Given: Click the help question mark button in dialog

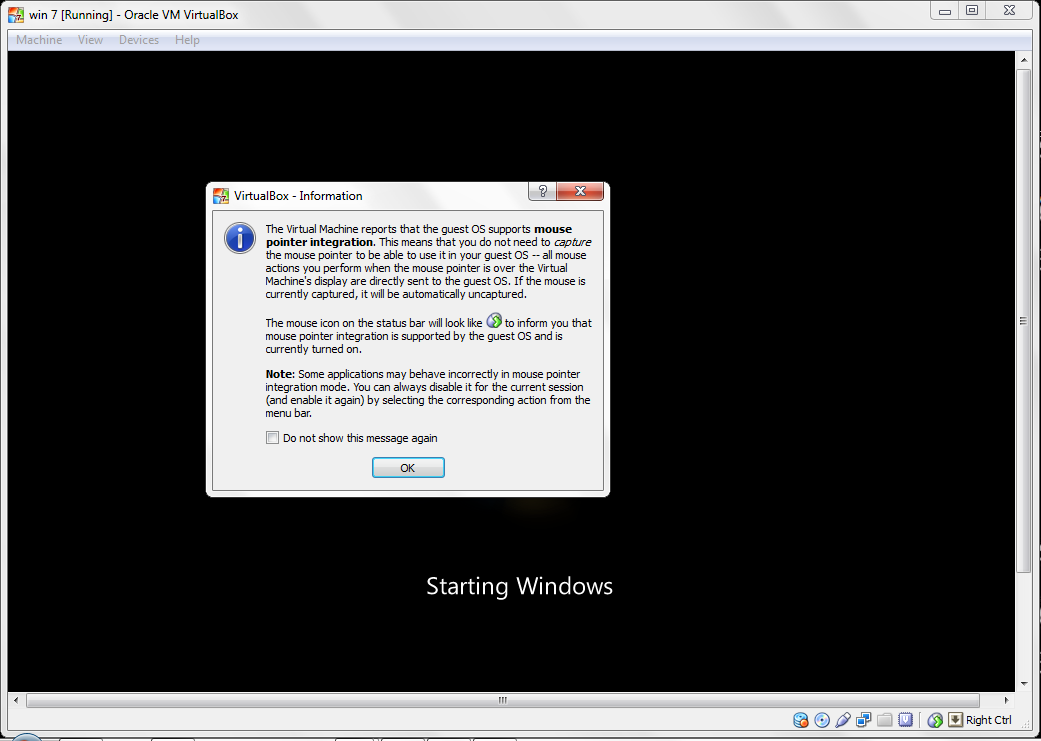Looking at the screenshot, I should tap(542, 191).
